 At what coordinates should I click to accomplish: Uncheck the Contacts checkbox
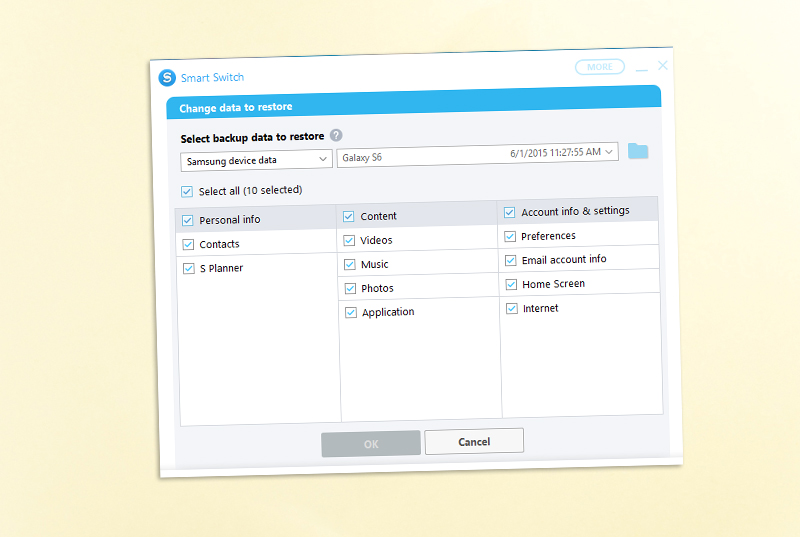point(188,244)
